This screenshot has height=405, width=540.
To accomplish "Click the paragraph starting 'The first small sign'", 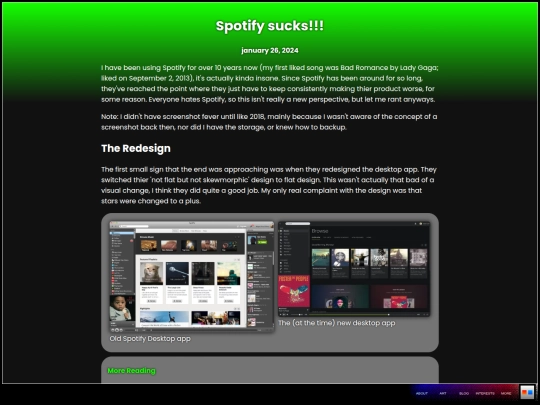I will coord(269,185).
